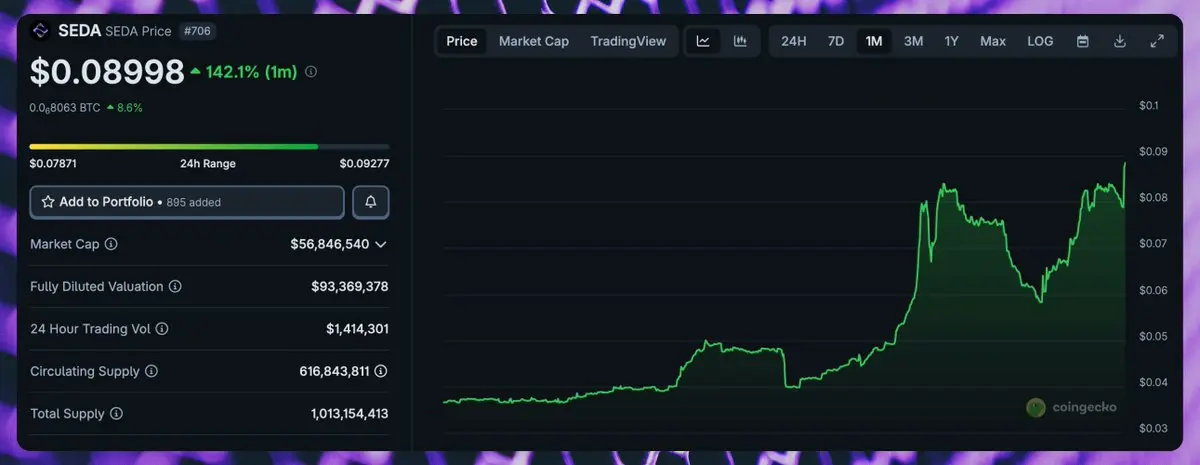Click the $93,369,378 valuation value
1200x465 pixels.
[x=350, y=287]
